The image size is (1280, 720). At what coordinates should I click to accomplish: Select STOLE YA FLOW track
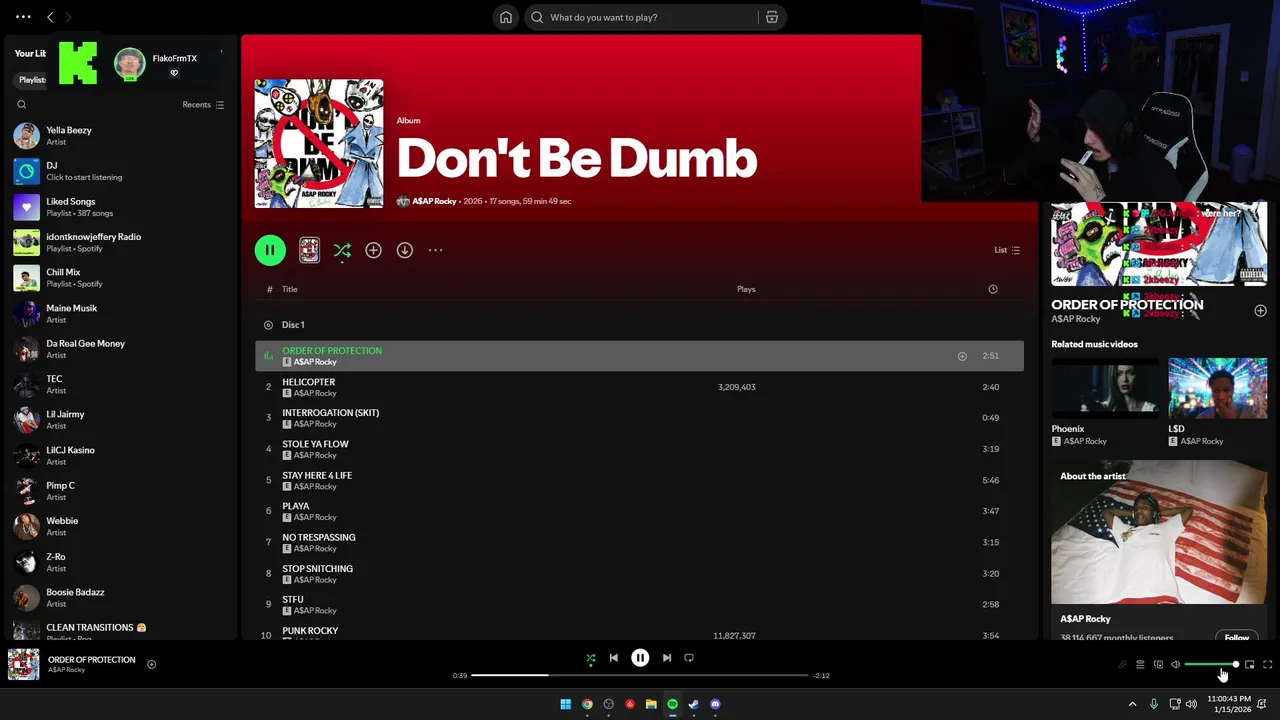639,449
